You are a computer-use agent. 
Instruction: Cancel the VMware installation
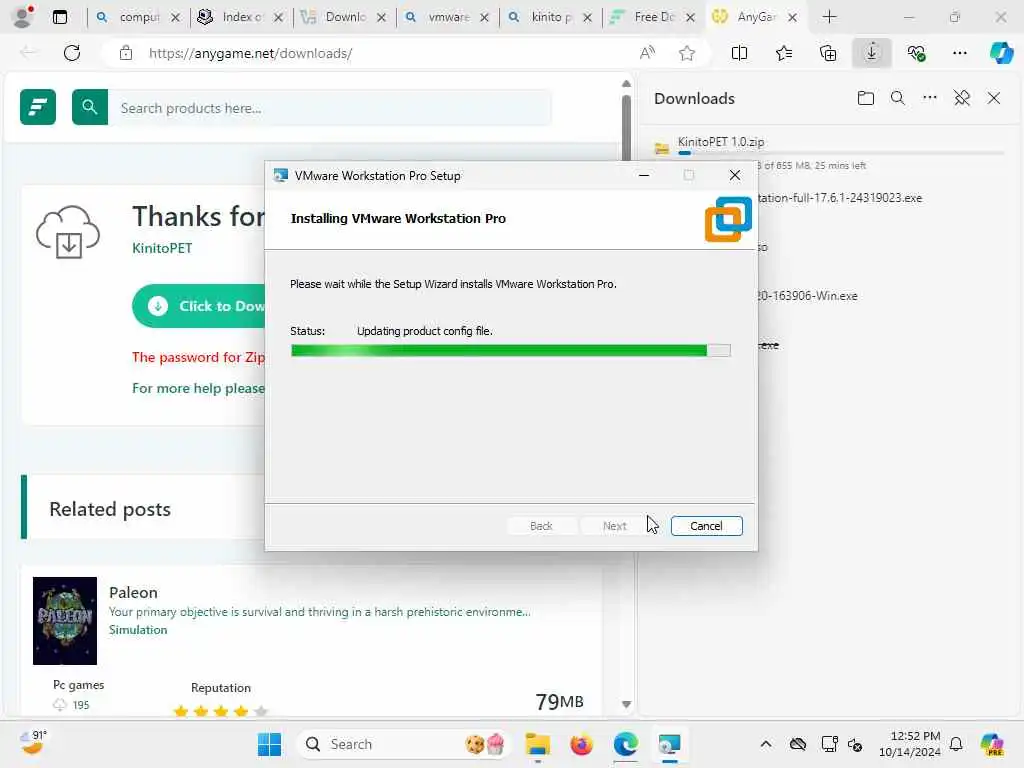coord(706,526)
